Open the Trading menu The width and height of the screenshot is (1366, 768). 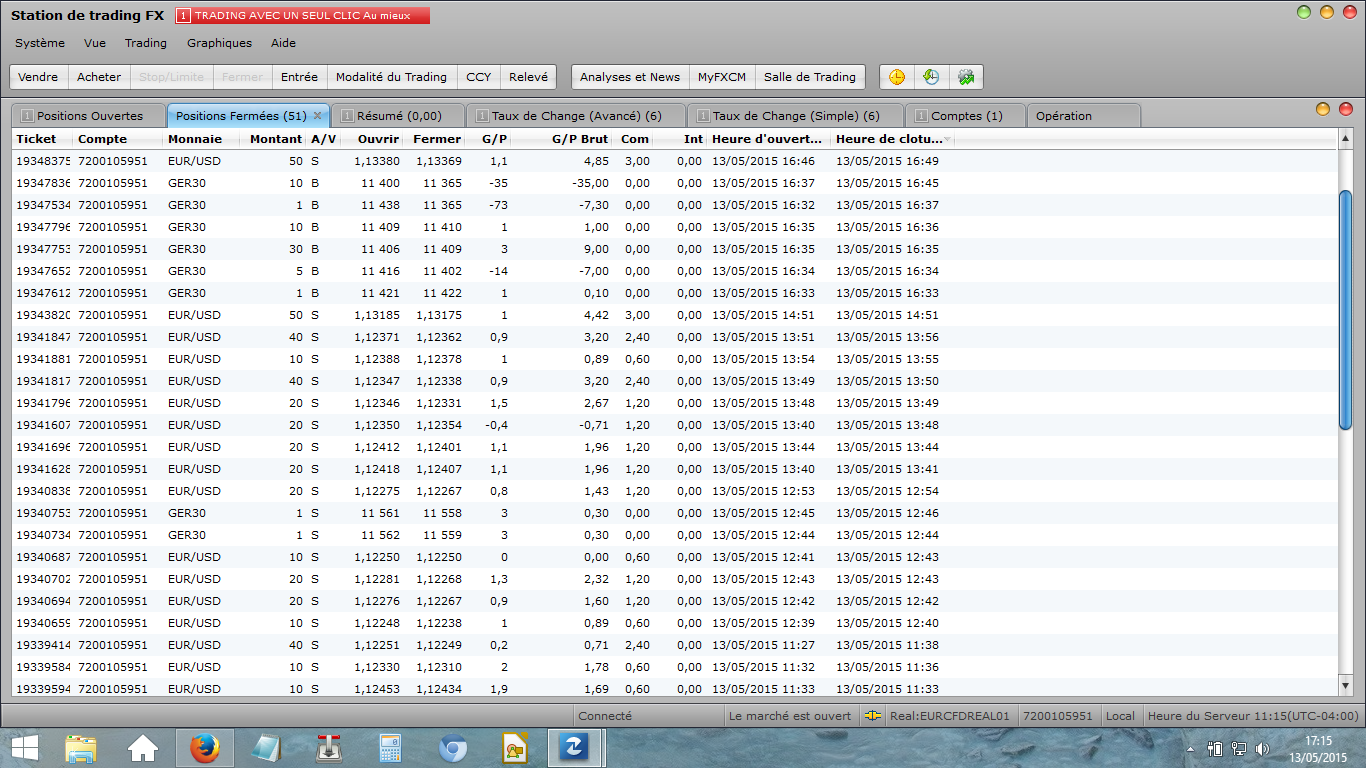tap(146, 43)
